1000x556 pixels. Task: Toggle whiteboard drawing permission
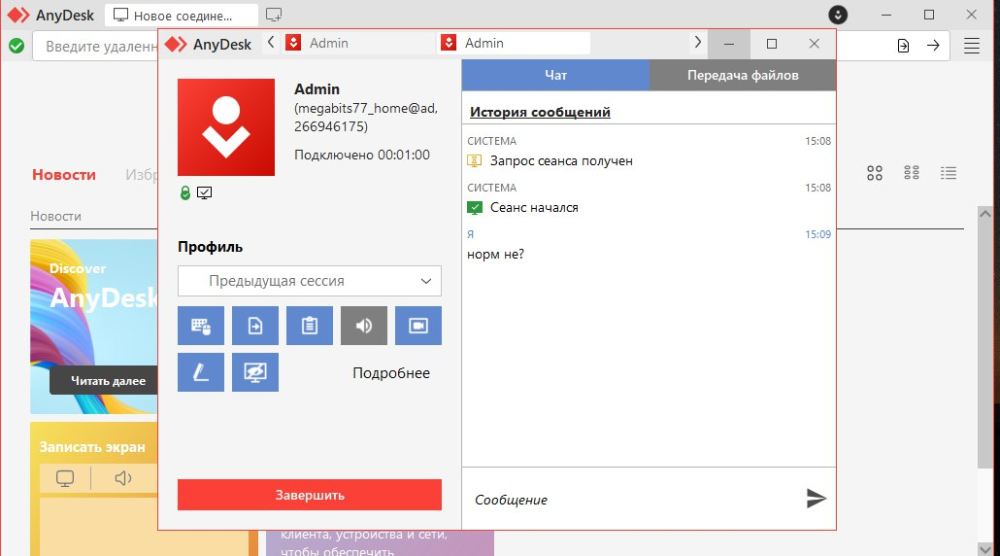pos(201,372)
